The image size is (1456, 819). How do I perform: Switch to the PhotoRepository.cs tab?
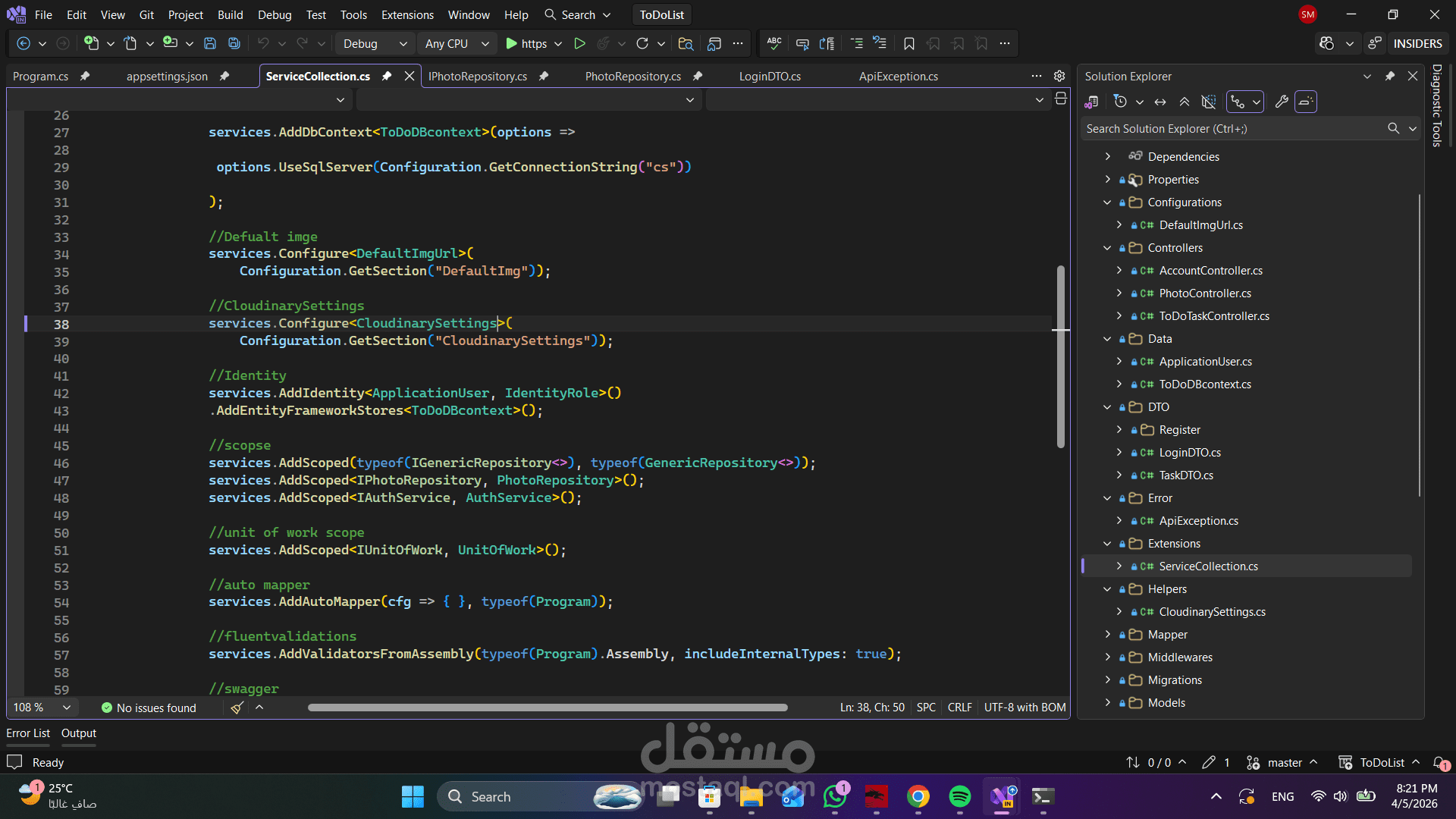coord(632,76)
